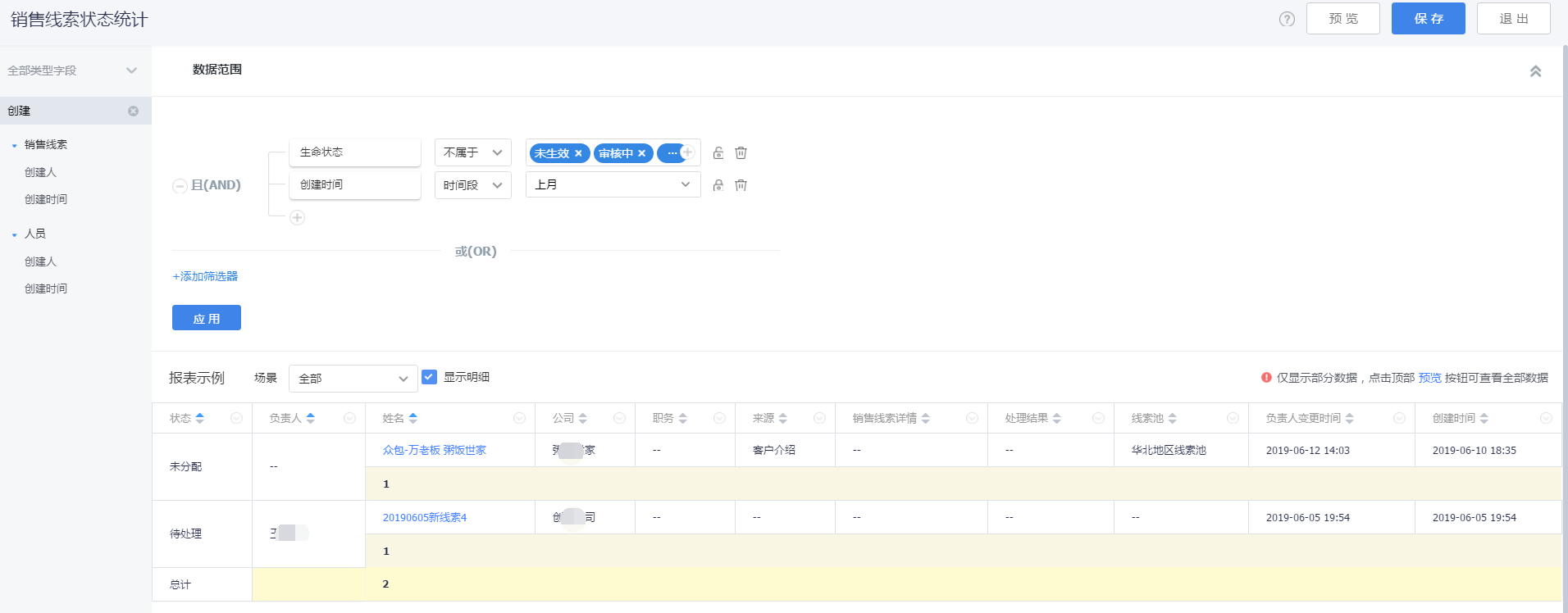Open the 上月 time range dropdown
This screenshot has height=613, width=1568.
click(x=613, y=184)
